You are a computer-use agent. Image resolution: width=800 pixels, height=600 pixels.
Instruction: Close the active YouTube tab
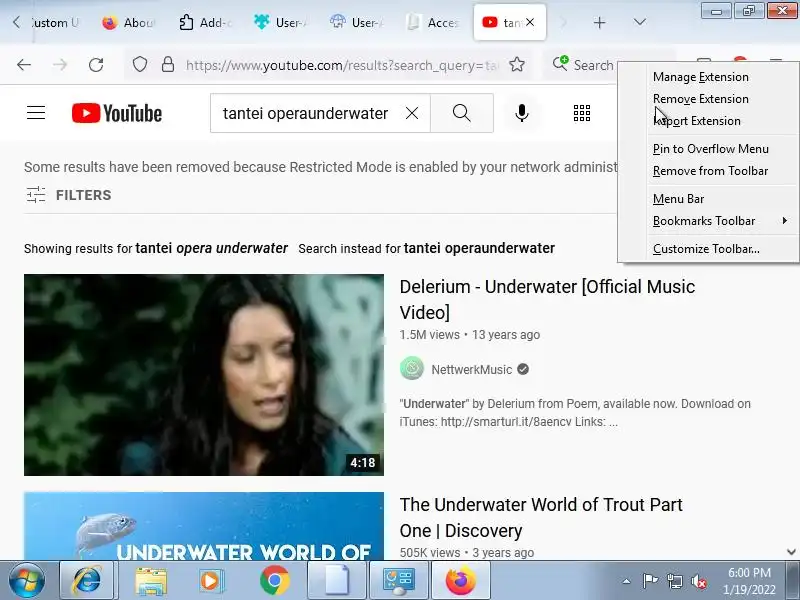click(531, 22)
